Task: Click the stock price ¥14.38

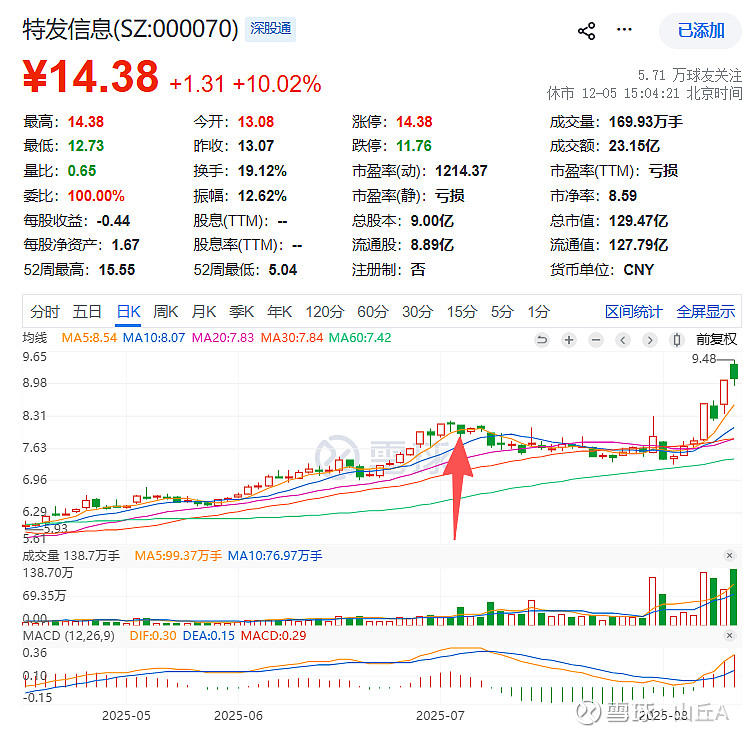Action: [x=91, y=76]
